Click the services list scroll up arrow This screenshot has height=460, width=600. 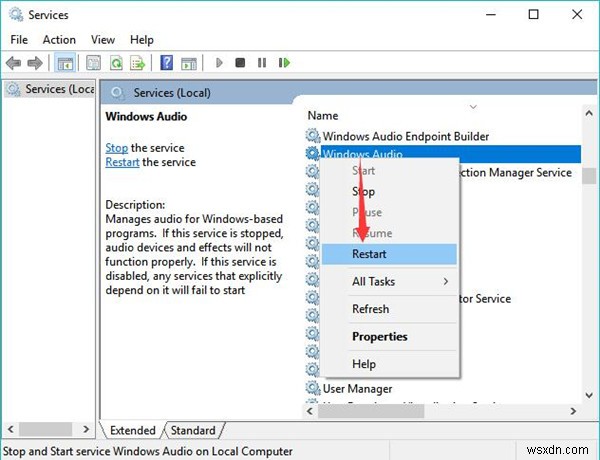pos(589,113)
